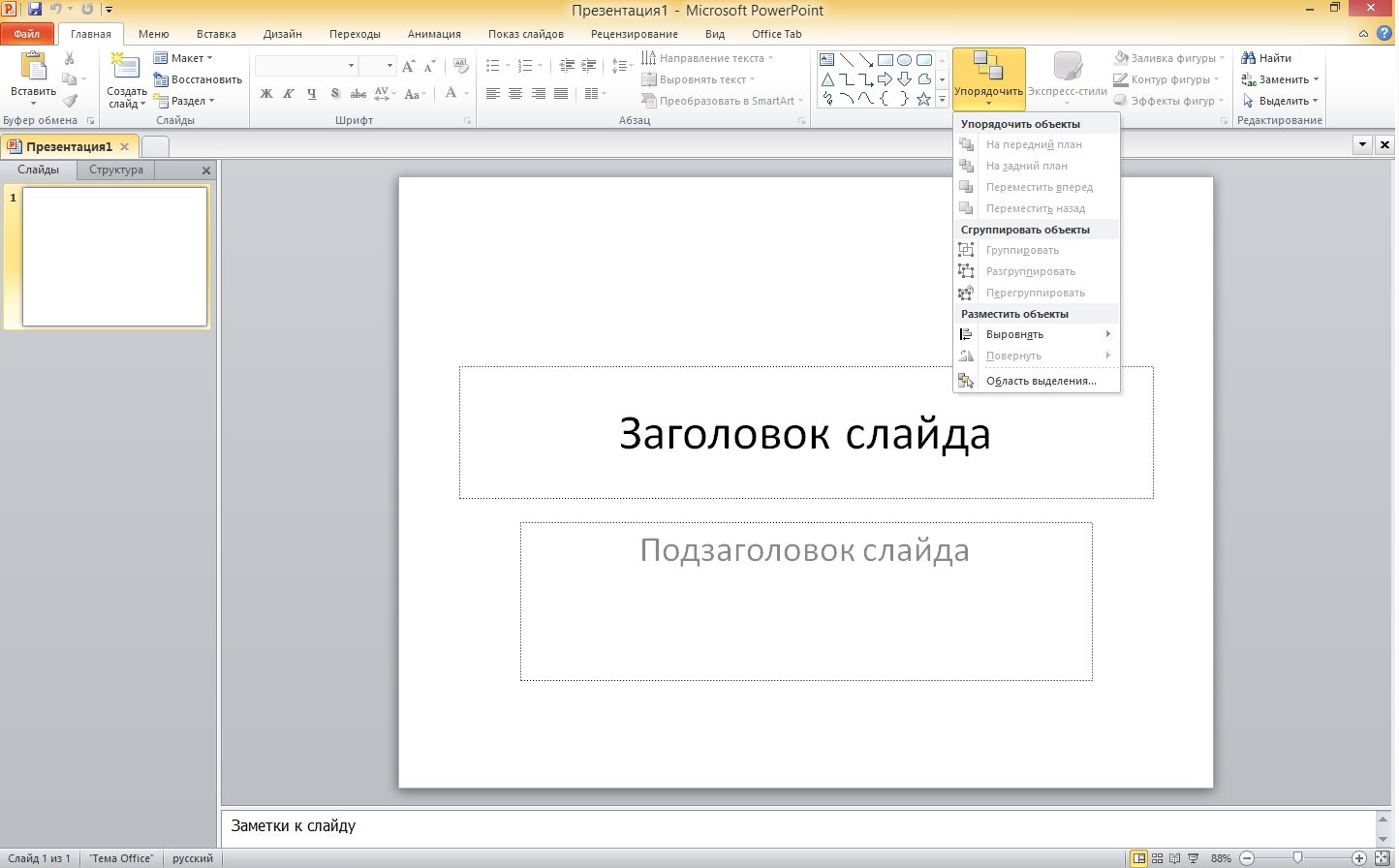Toggle bold Ж formatting

click(266, 94)
